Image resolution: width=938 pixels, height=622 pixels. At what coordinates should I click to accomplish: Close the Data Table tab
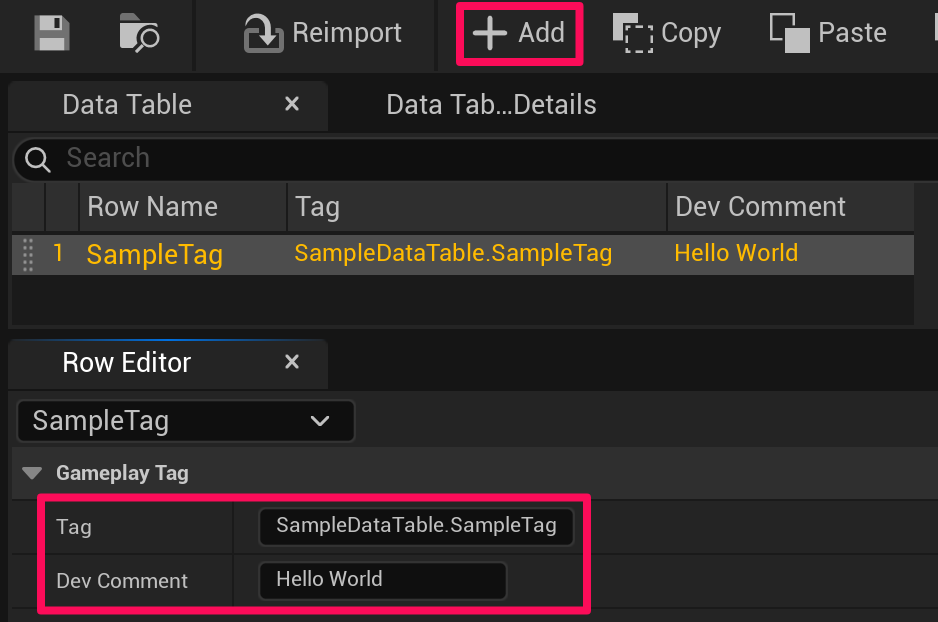(292, 104)
